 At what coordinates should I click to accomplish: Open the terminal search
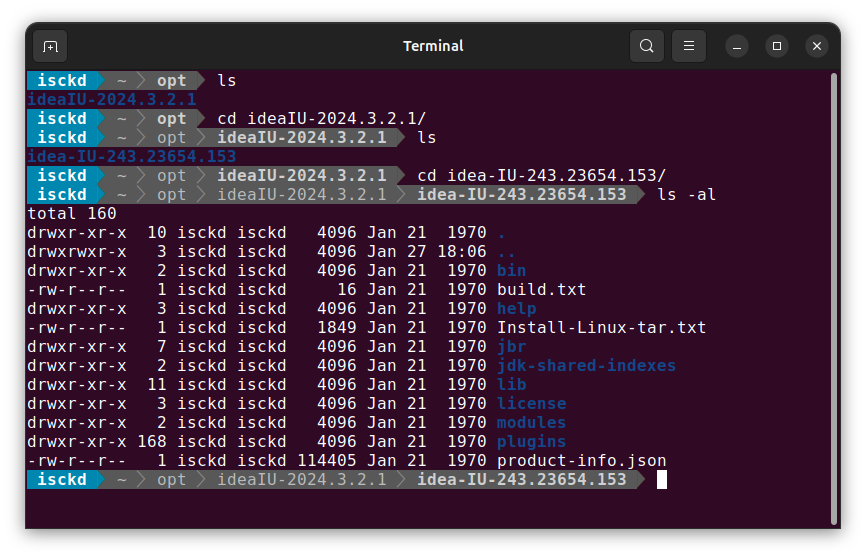click(x=647, y=46)
